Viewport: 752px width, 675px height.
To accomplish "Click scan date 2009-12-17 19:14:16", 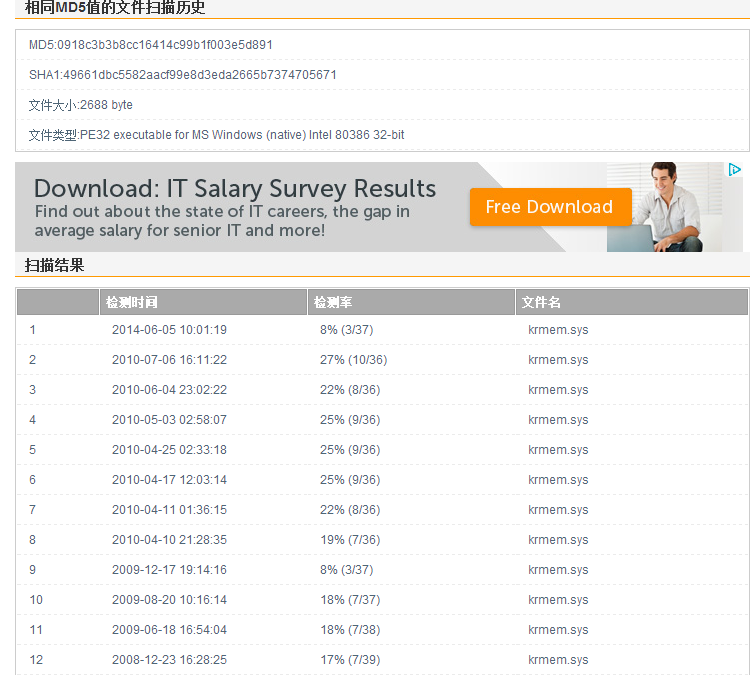I will point(169,569).
